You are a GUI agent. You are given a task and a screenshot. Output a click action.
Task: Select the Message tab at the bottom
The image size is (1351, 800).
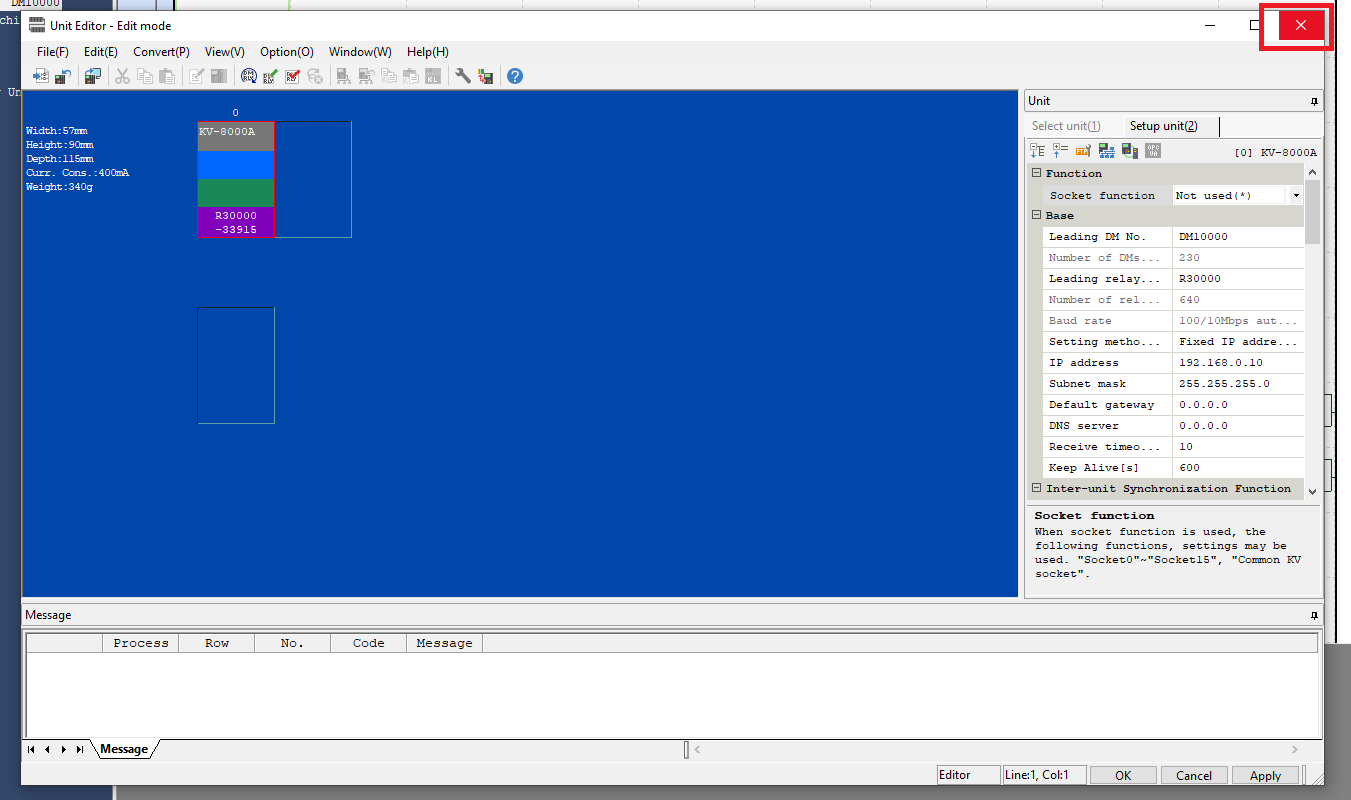[x=125, y=748]
